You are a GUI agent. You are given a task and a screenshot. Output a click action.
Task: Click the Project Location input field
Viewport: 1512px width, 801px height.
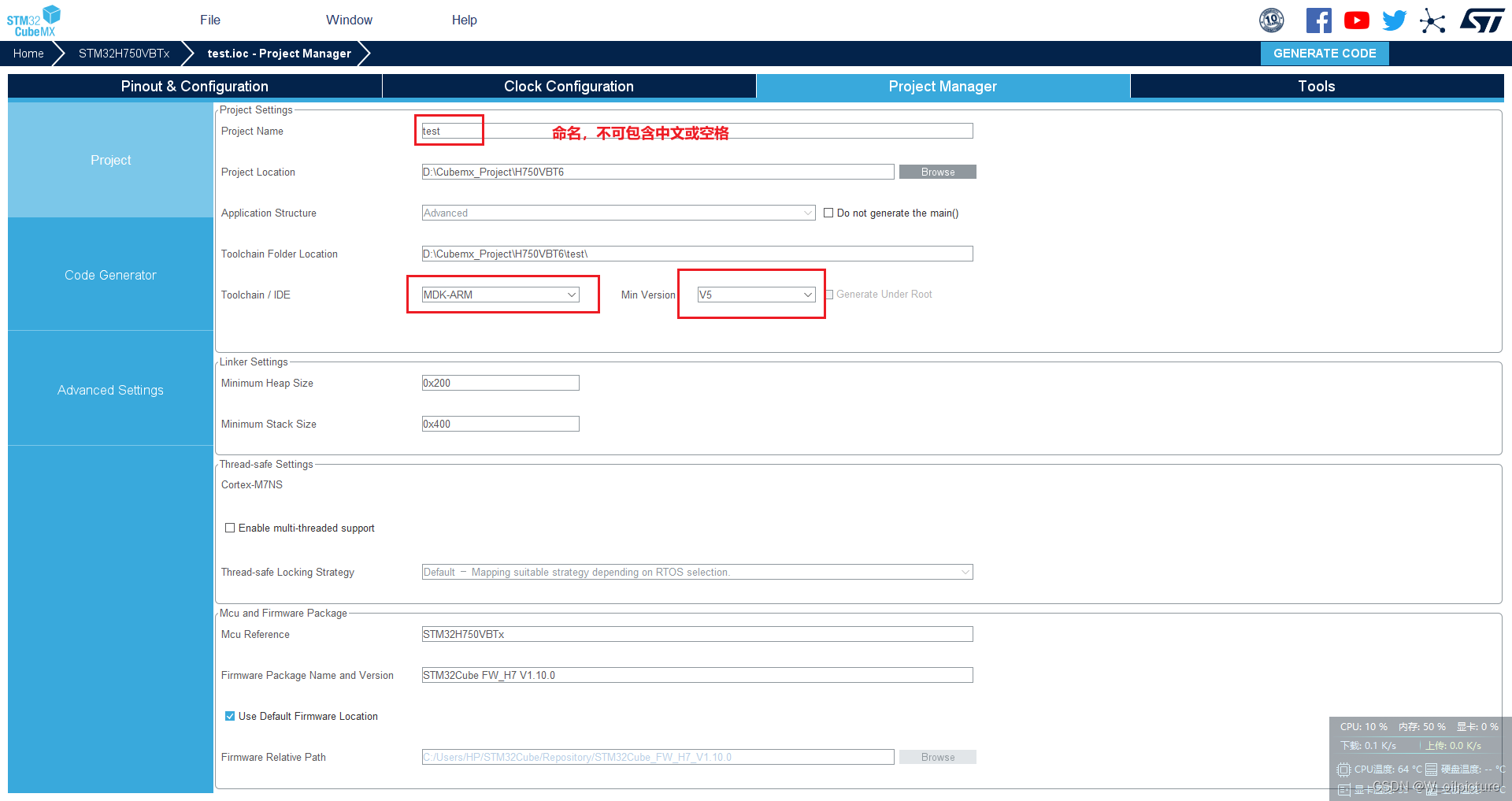click(658, 172)
